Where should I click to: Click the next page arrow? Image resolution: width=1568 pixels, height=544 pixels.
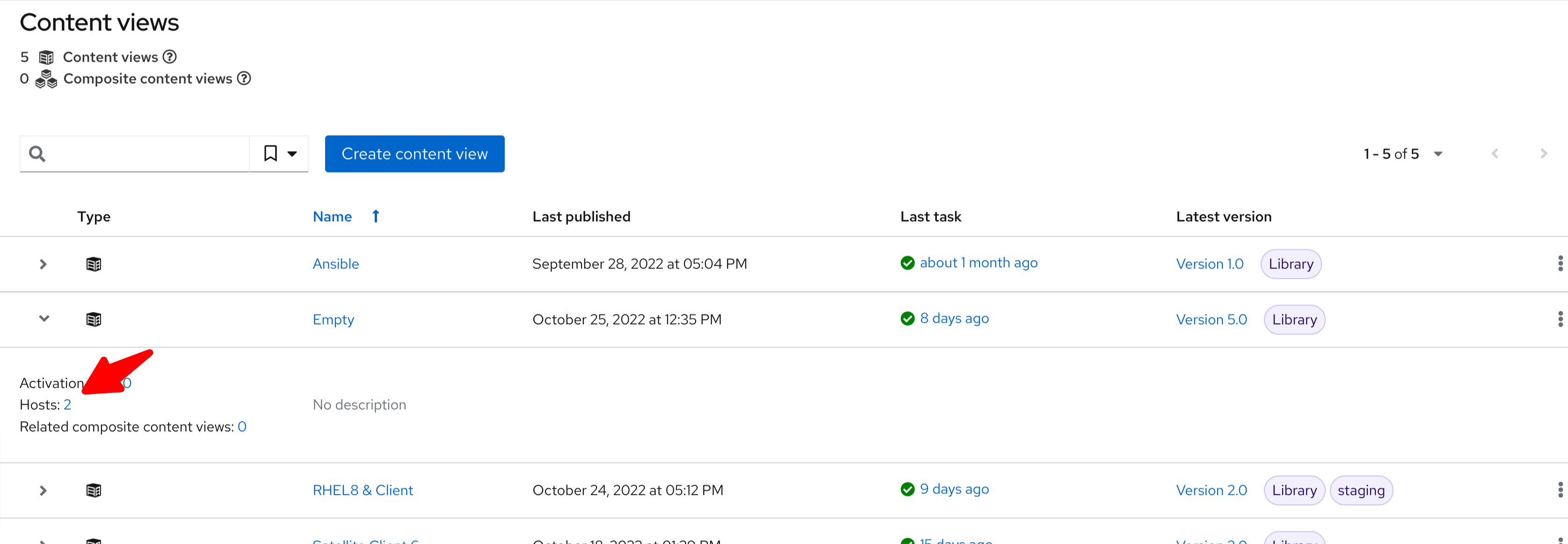(x=1543, y=154)
